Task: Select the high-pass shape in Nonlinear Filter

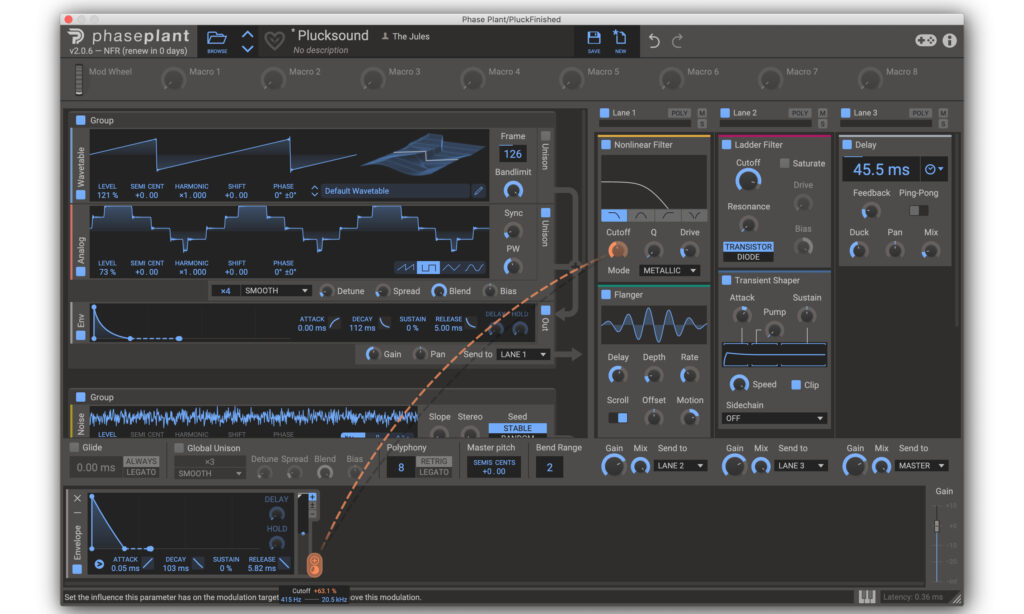Action: 667,216
